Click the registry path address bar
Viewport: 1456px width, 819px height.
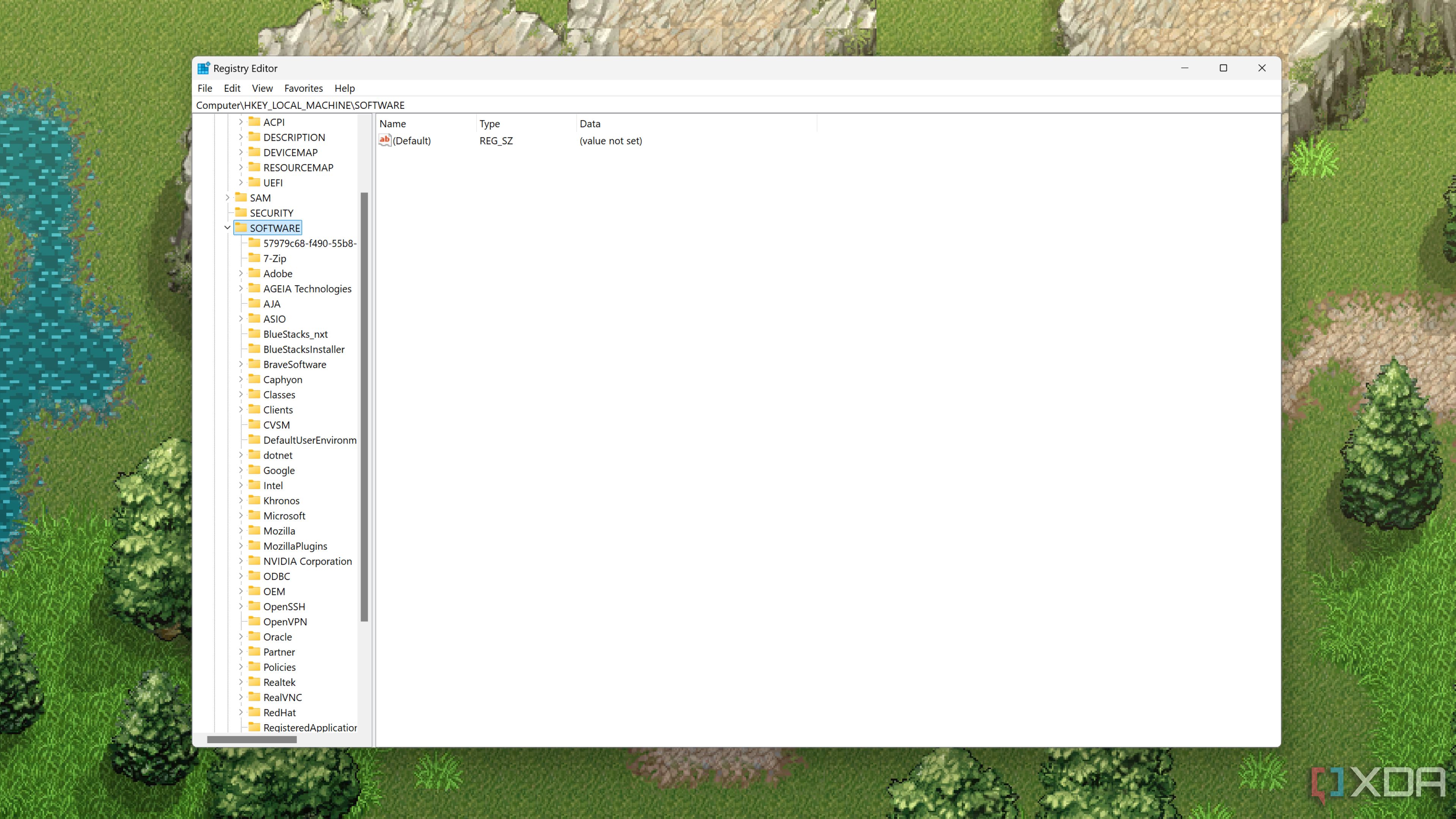[x=736, y=105]
